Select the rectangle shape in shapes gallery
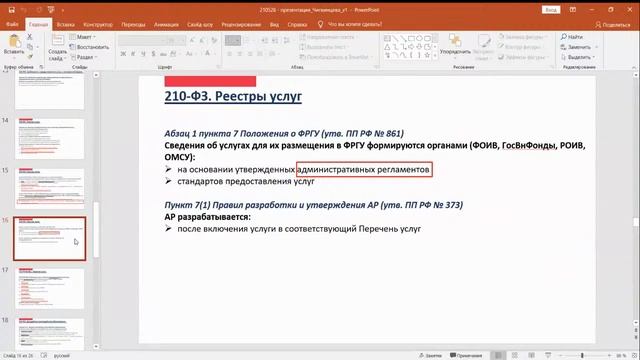 coord(411,39)
